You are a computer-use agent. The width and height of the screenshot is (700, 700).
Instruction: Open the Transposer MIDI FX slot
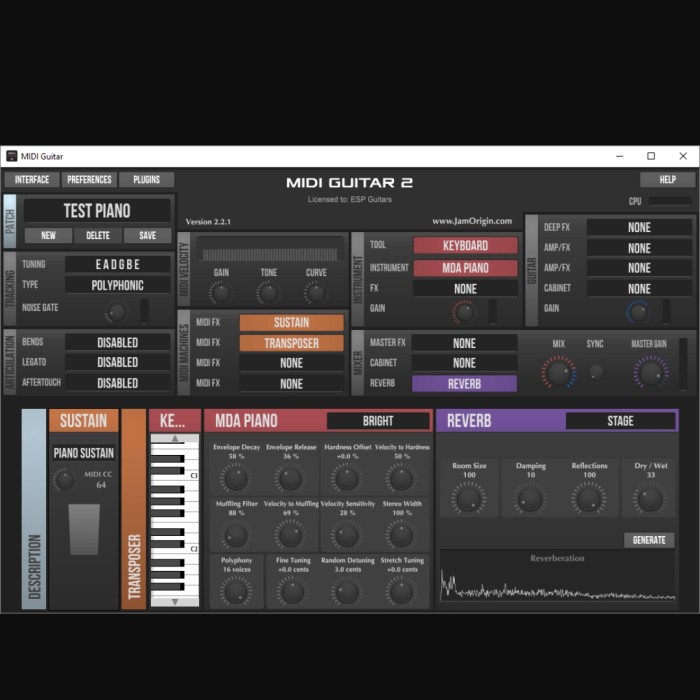(x=292, y=343)
